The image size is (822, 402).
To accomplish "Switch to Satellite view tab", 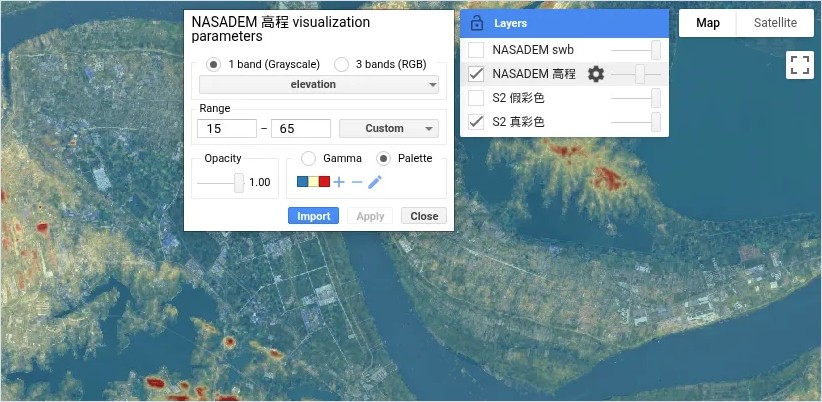I will click(775, 23).
